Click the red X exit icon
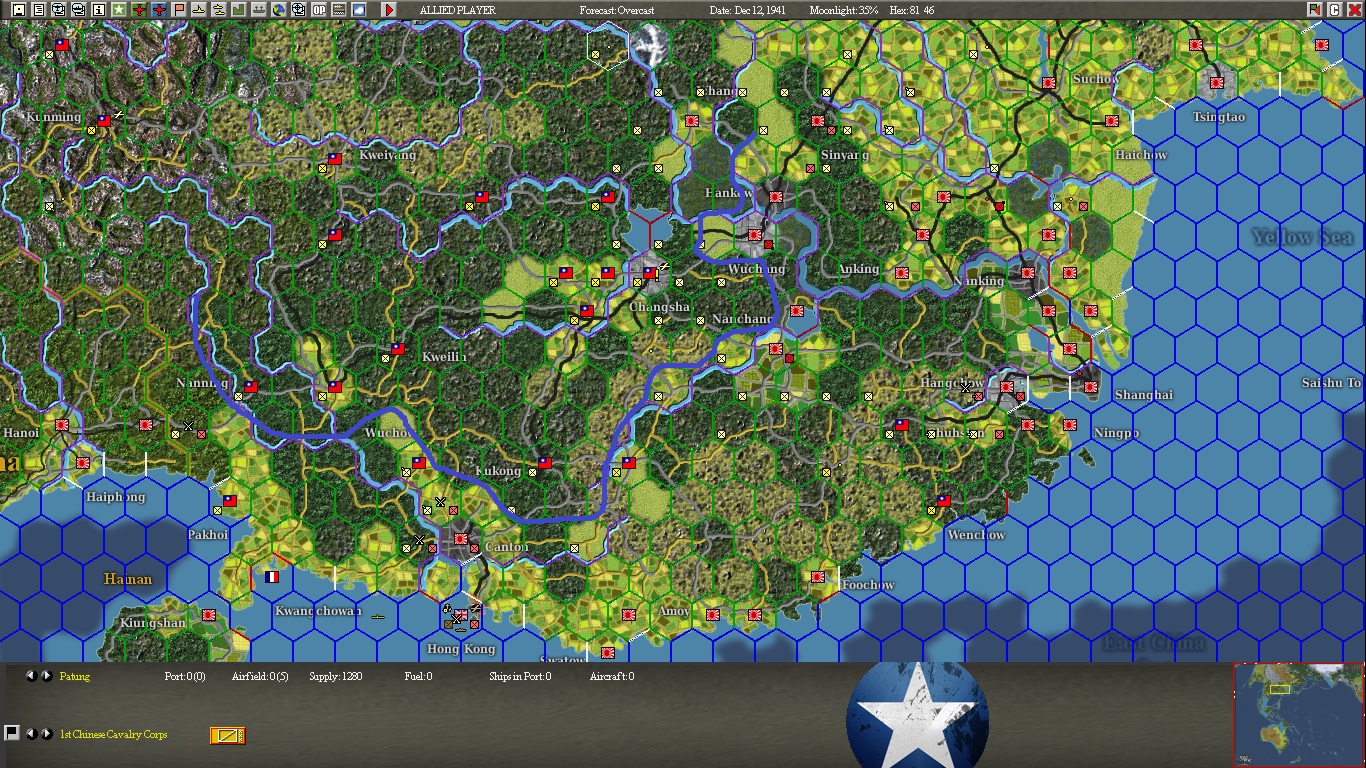Screen dimensions: 1366x768 [1354, 10]
